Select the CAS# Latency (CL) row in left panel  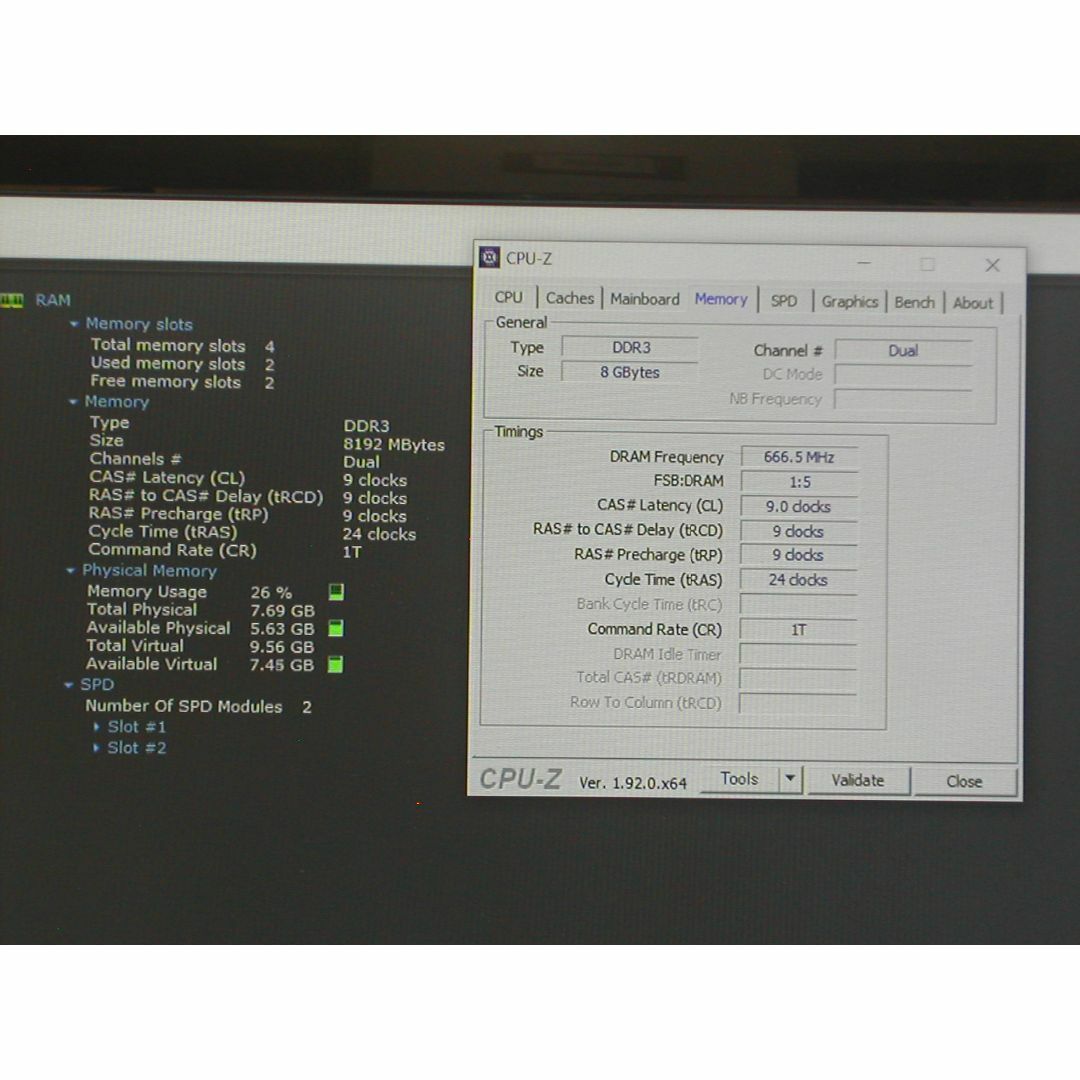tap(248, 479)
